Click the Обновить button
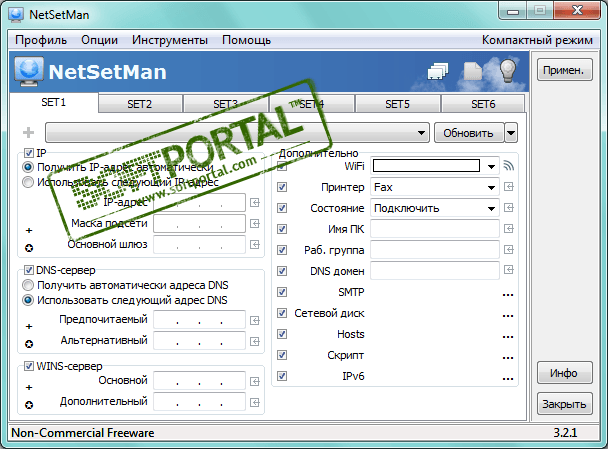This screenshot has width=608, height=449. [x=469, y=133]
